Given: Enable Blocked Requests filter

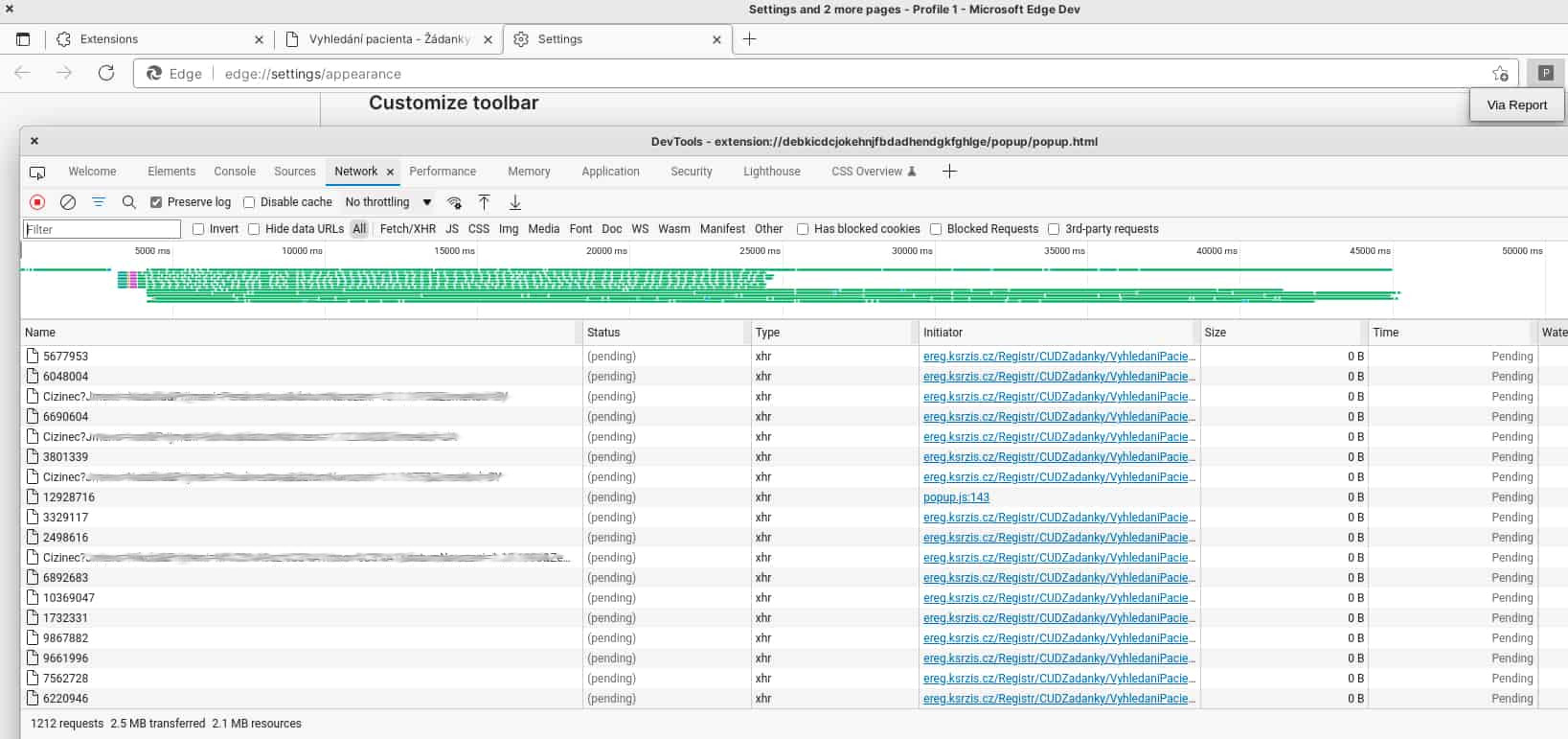Looking at the screenshot, I should (x=936, y=229).
